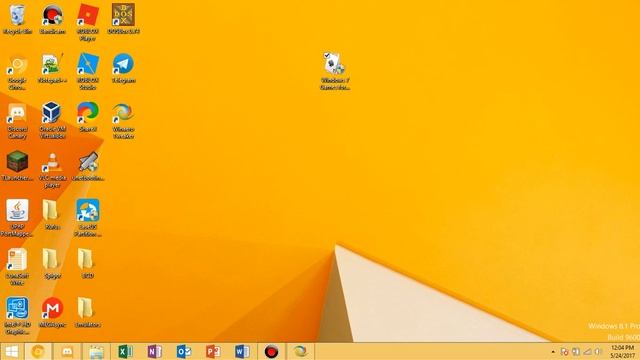Select the Java UPnP PortMapper icon
This screenshot has height=360, width=640.
coord(17,218)
